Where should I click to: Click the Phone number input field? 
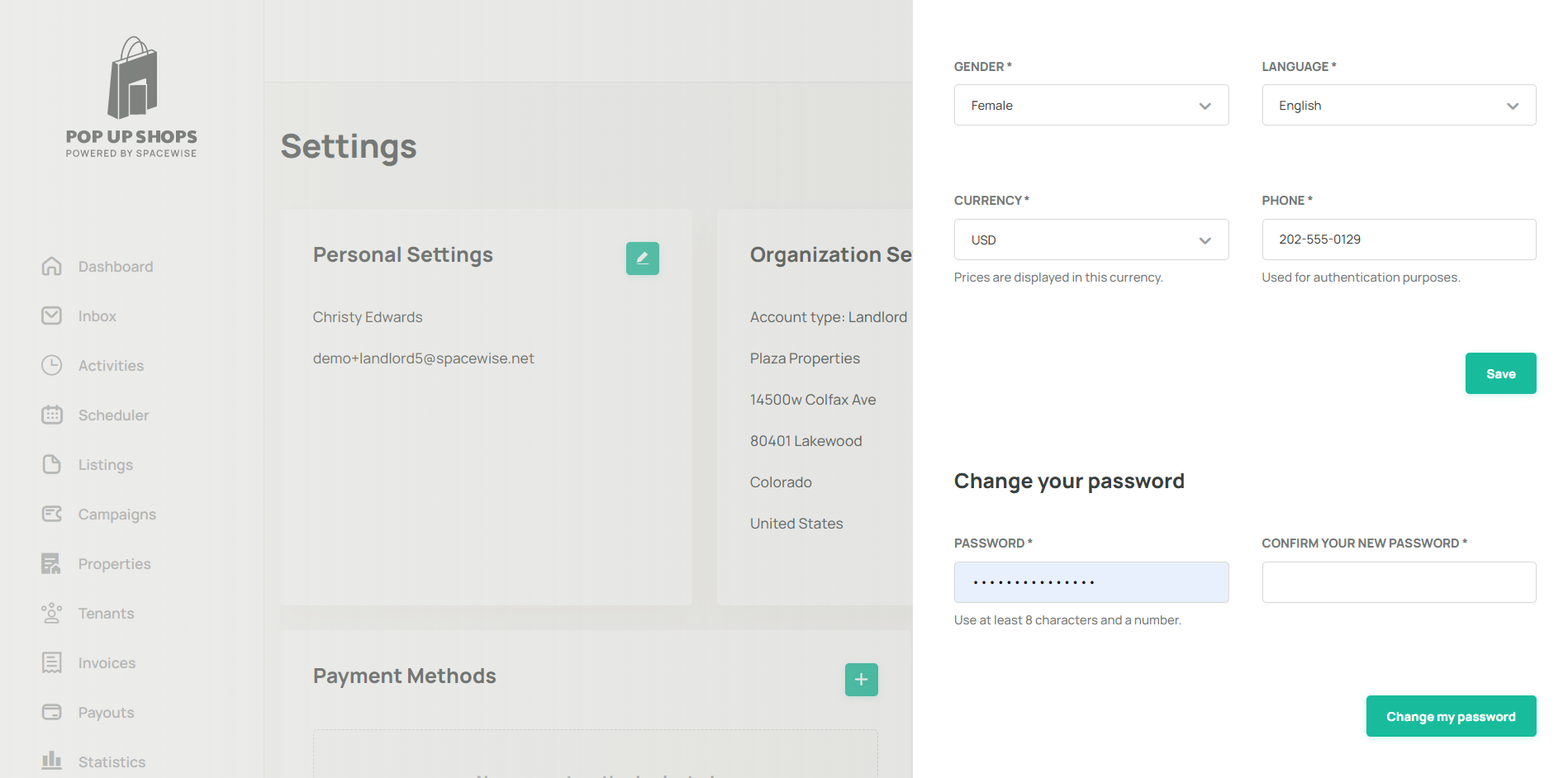coord(1398,240)
